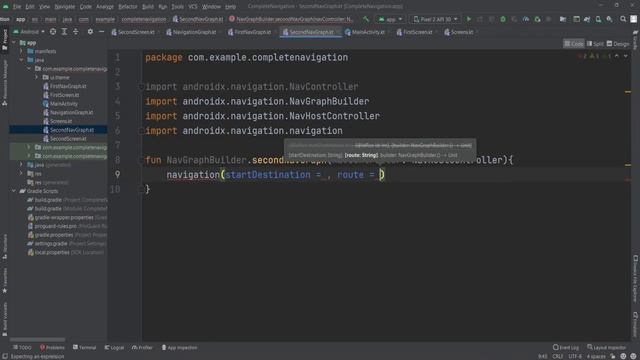This screenshot has height=360, width=640.
Task: Click Select Opened File target icon
Action: tap(53, 32)
